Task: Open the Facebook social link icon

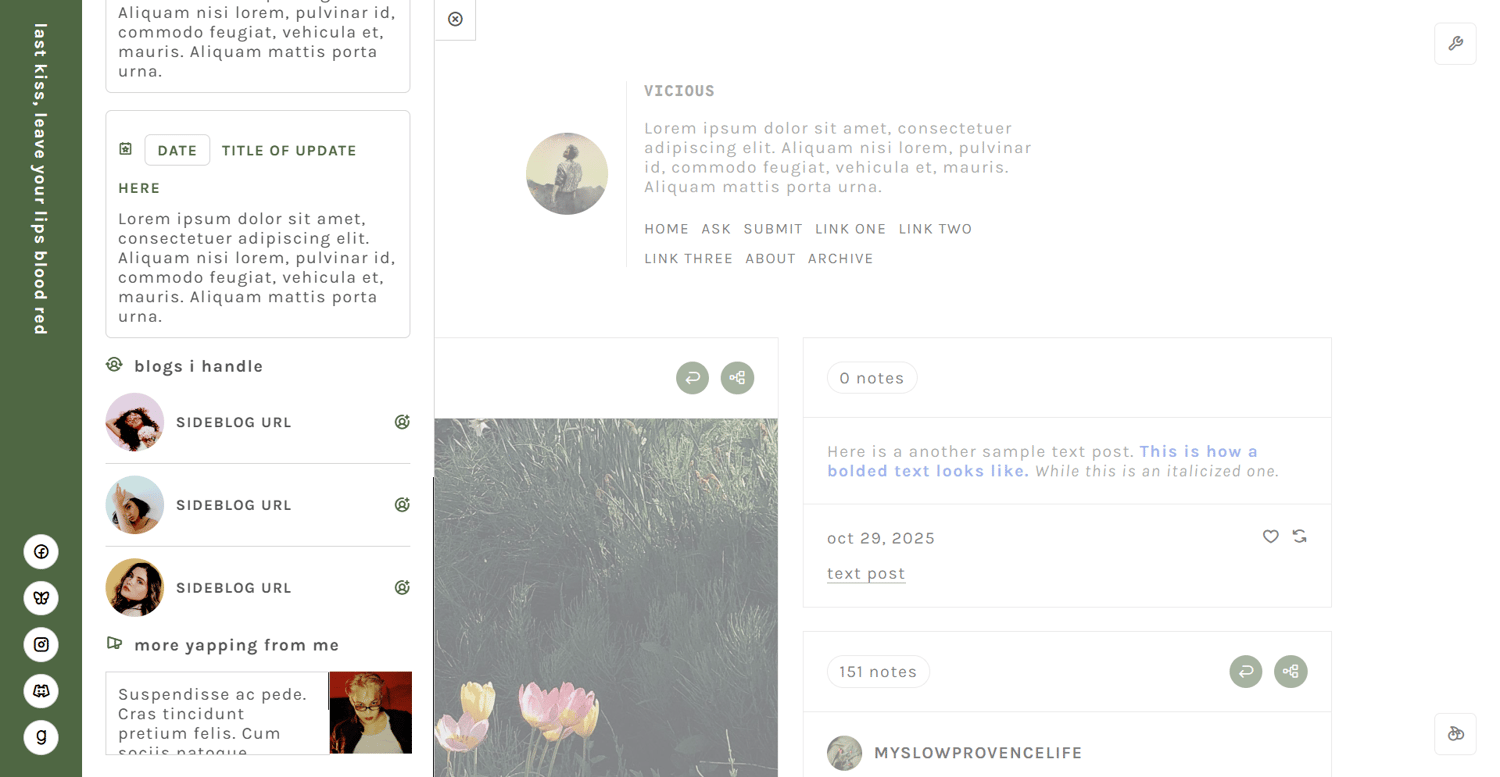Action: point(41,552)
